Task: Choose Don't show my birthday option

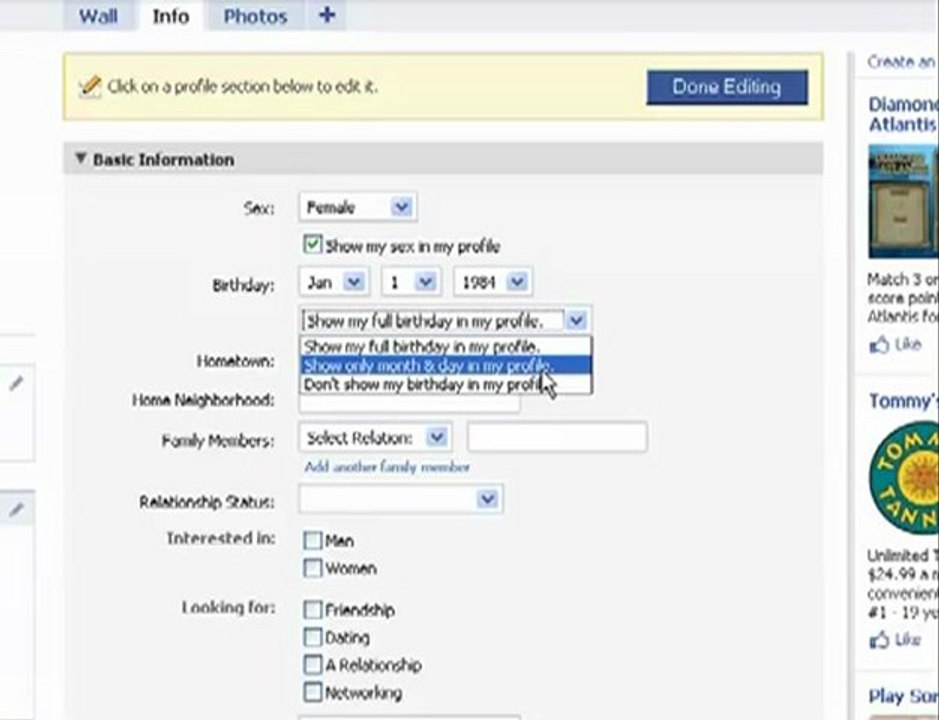Action: [x=446, y=384]
